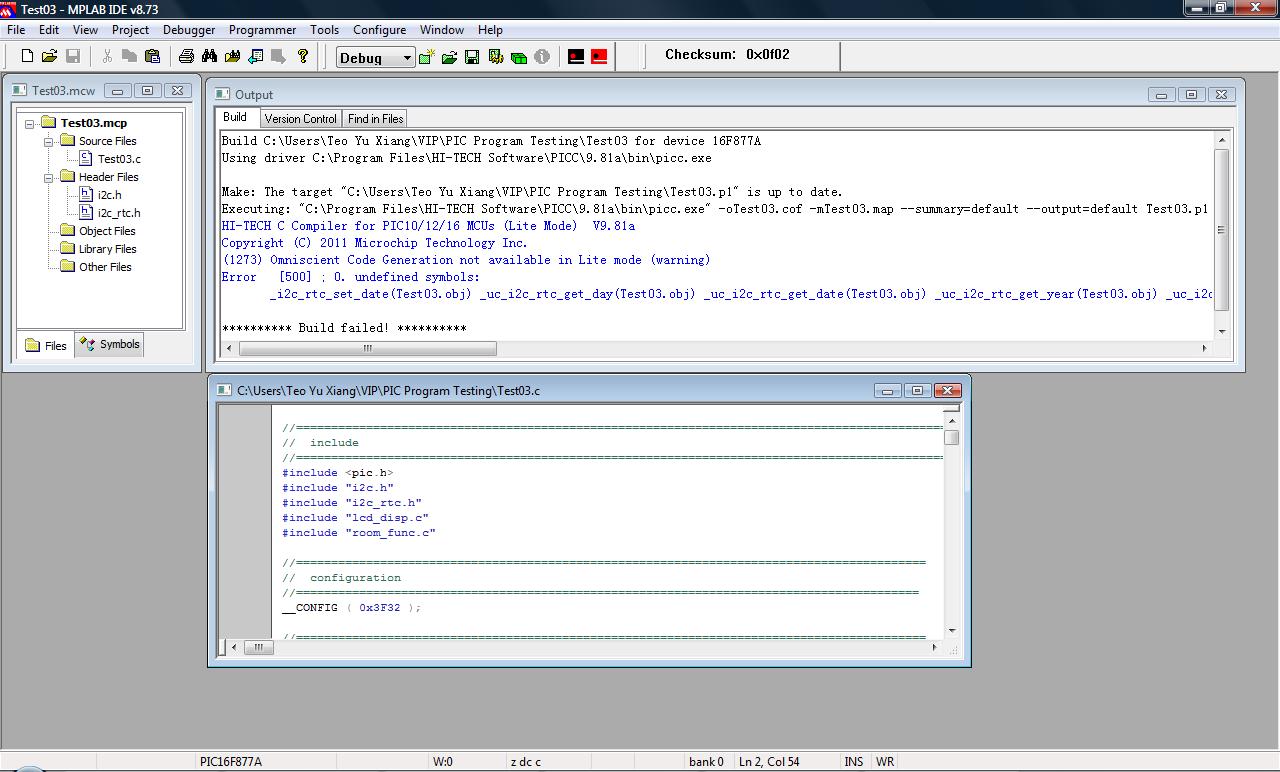Open the Window menu
Viewport: 1280px width, 772px height.
coord(441,30)
